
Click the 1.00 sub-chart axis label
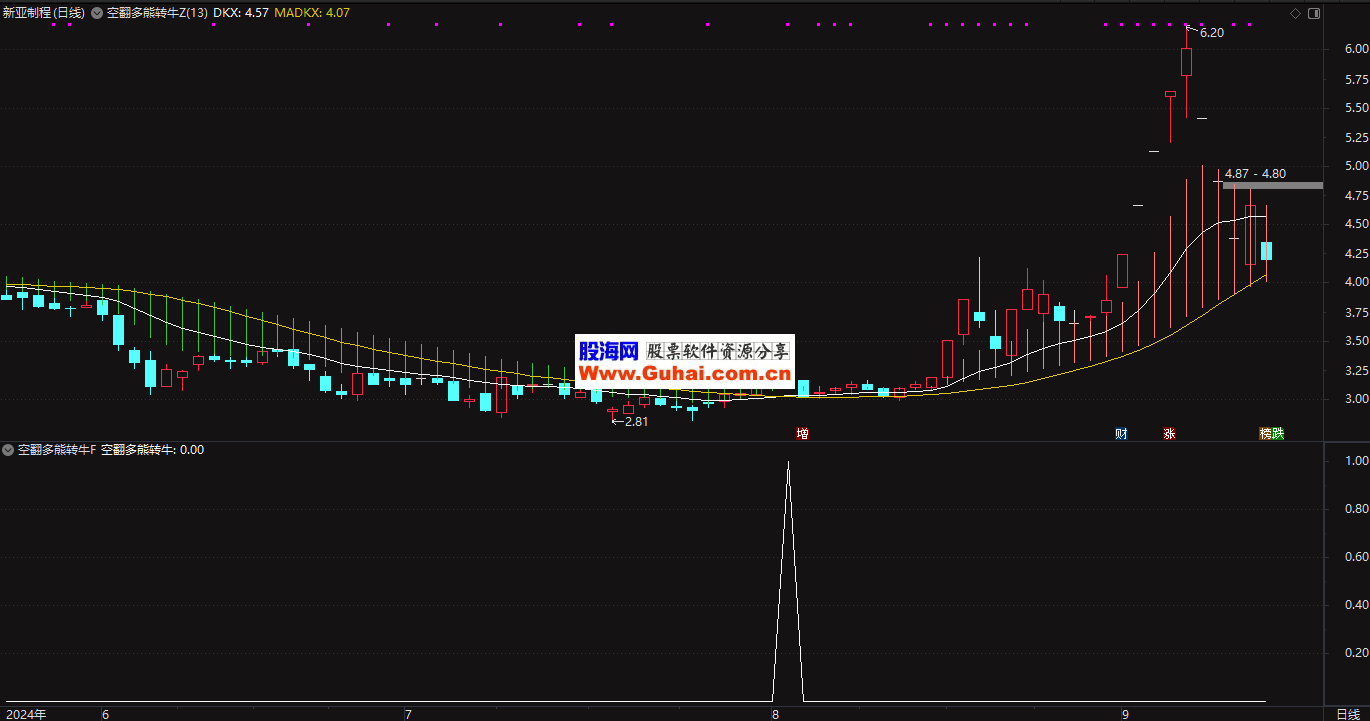click(x=1356, y=461)
